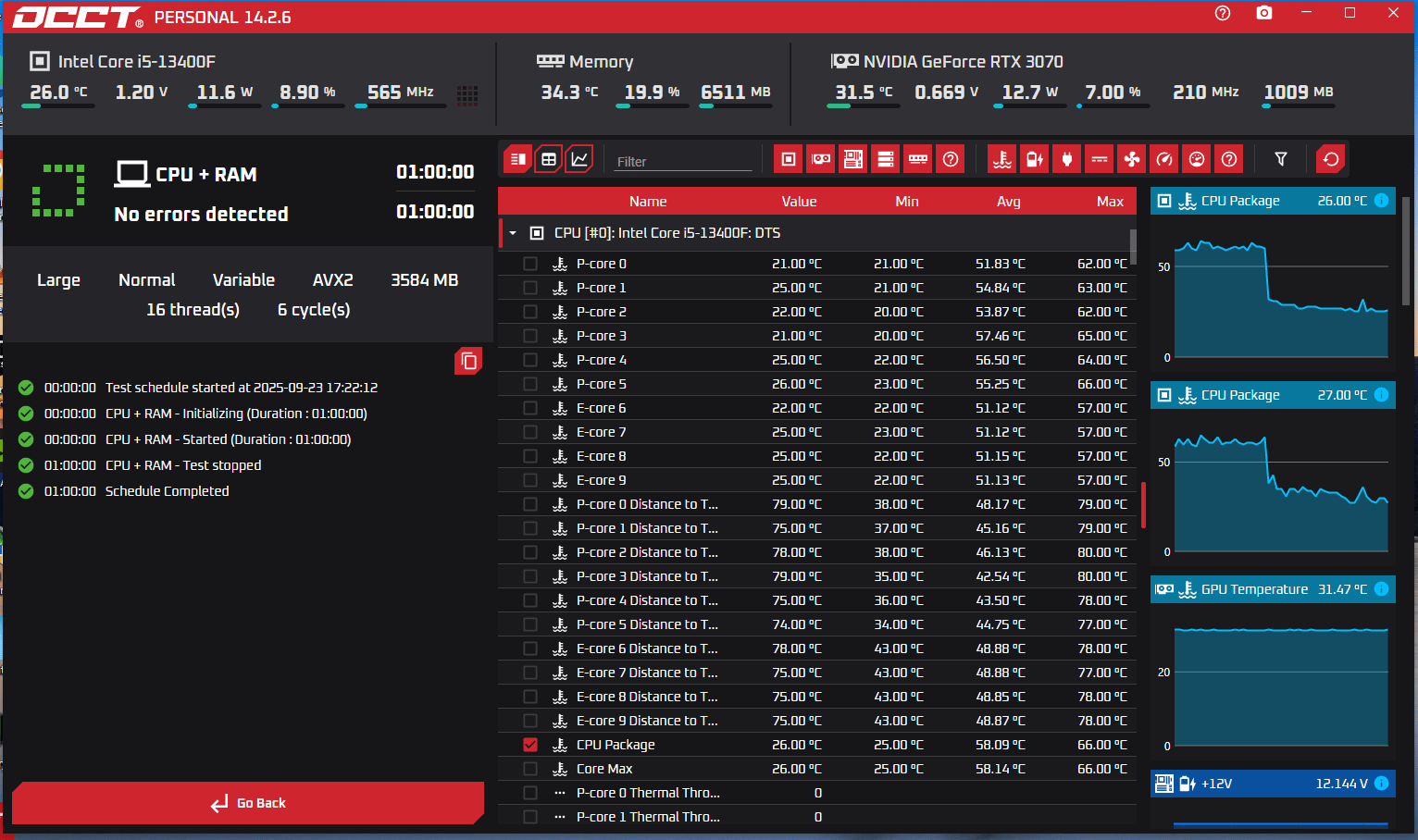Copy the test log with the copy icon

(469, 361)
